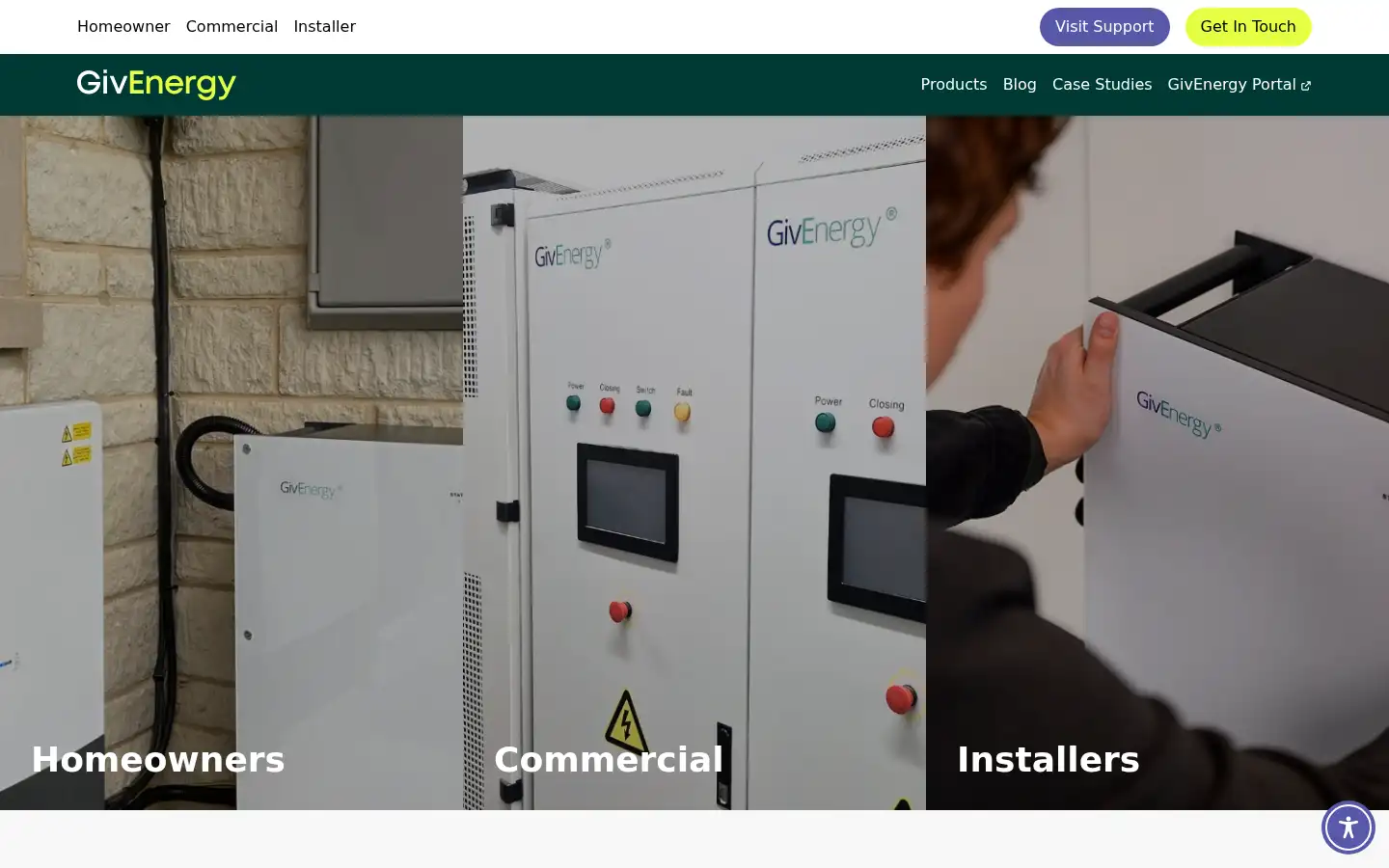This screenshot has width=1389, height=868.
Task: Open the Installer top menu item
Action: (x=324, y=27)
